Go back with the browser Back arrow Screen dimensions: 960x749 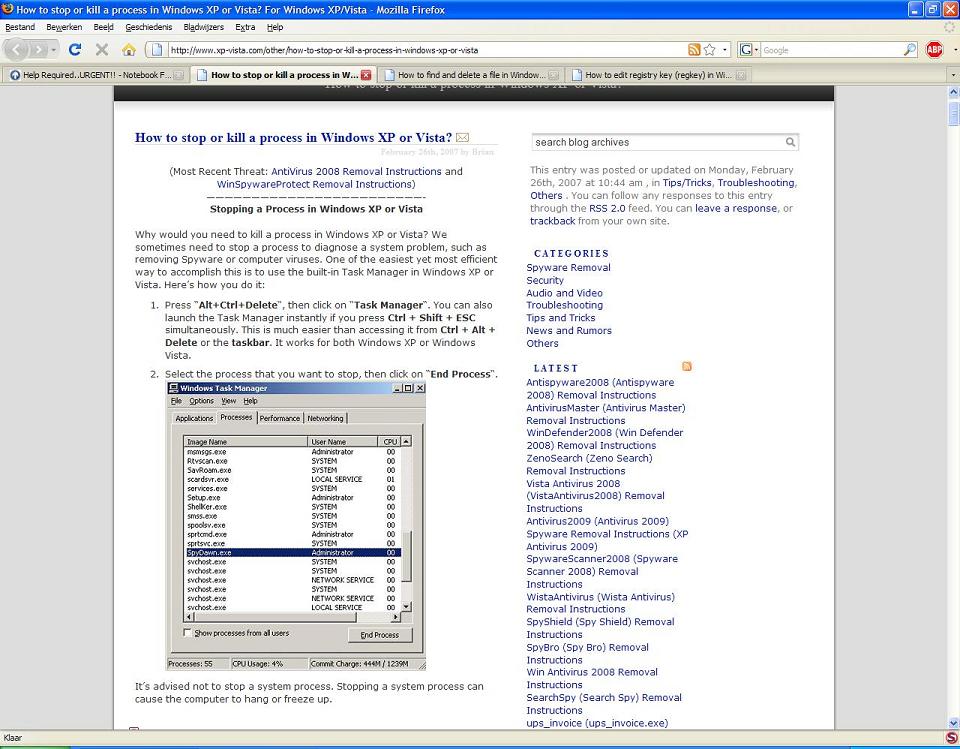point(17,50)
